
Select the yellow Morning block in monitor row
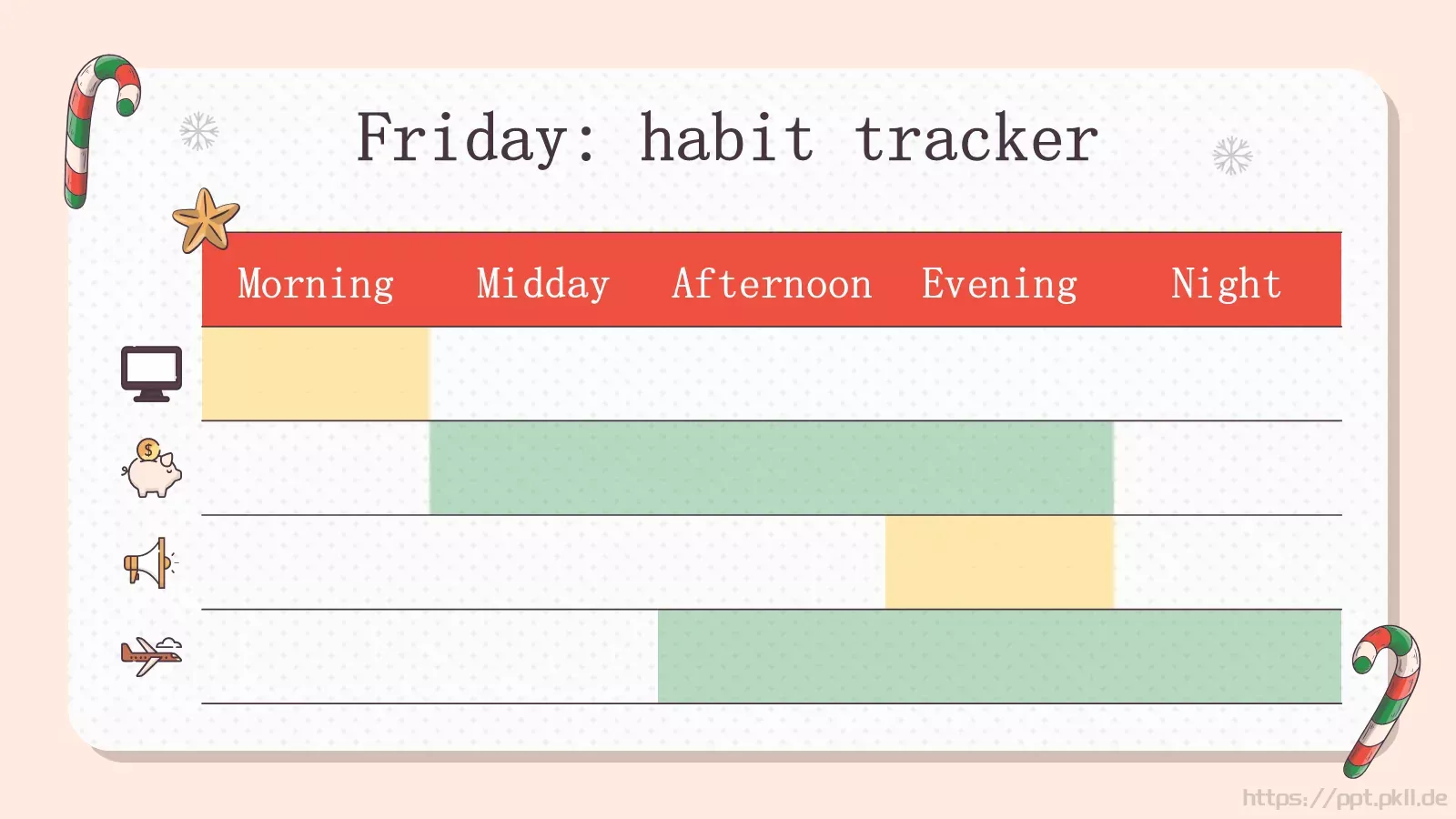coord(316,374)
